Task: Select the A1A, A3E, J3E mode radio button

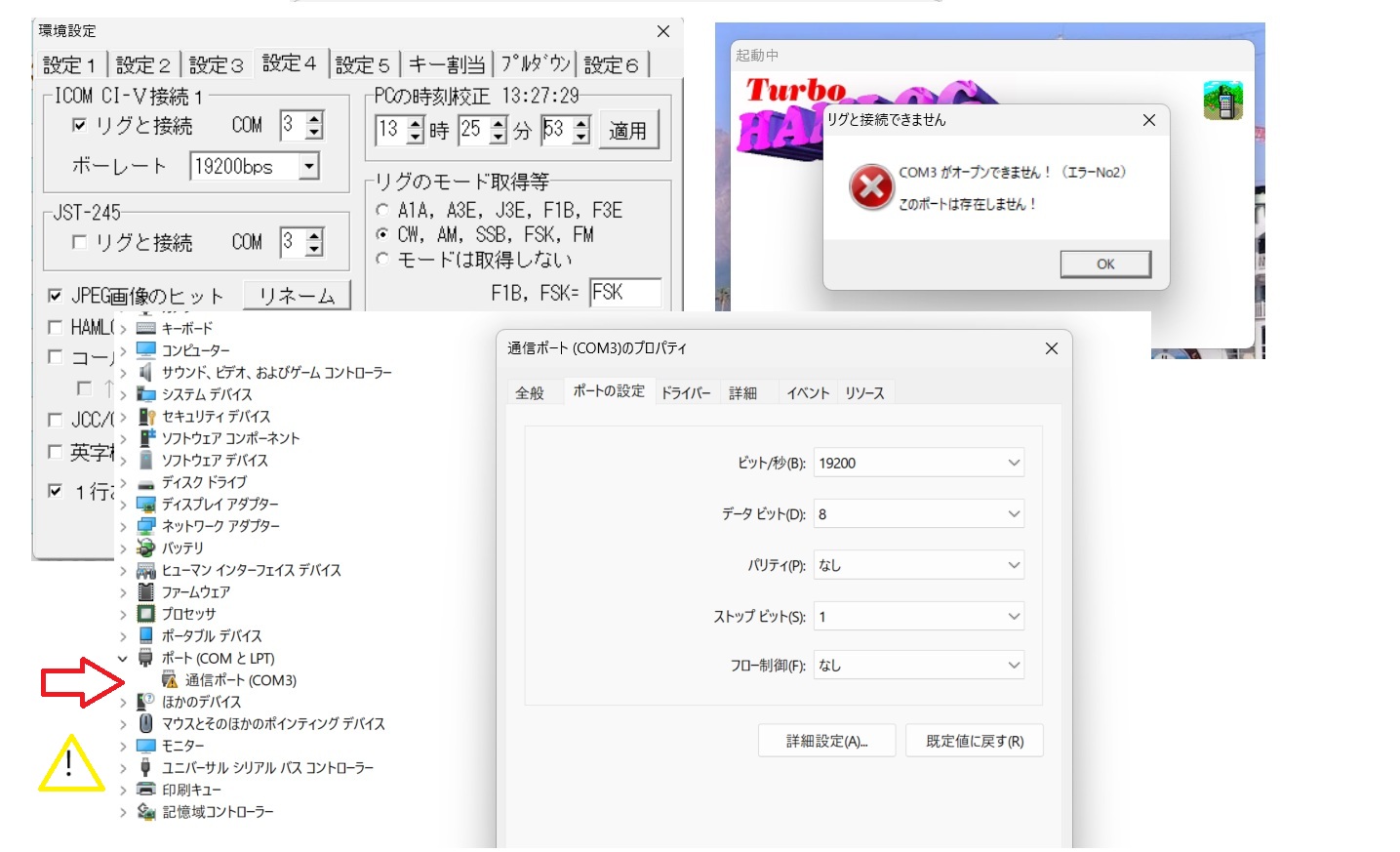Action: pos(382,210)
